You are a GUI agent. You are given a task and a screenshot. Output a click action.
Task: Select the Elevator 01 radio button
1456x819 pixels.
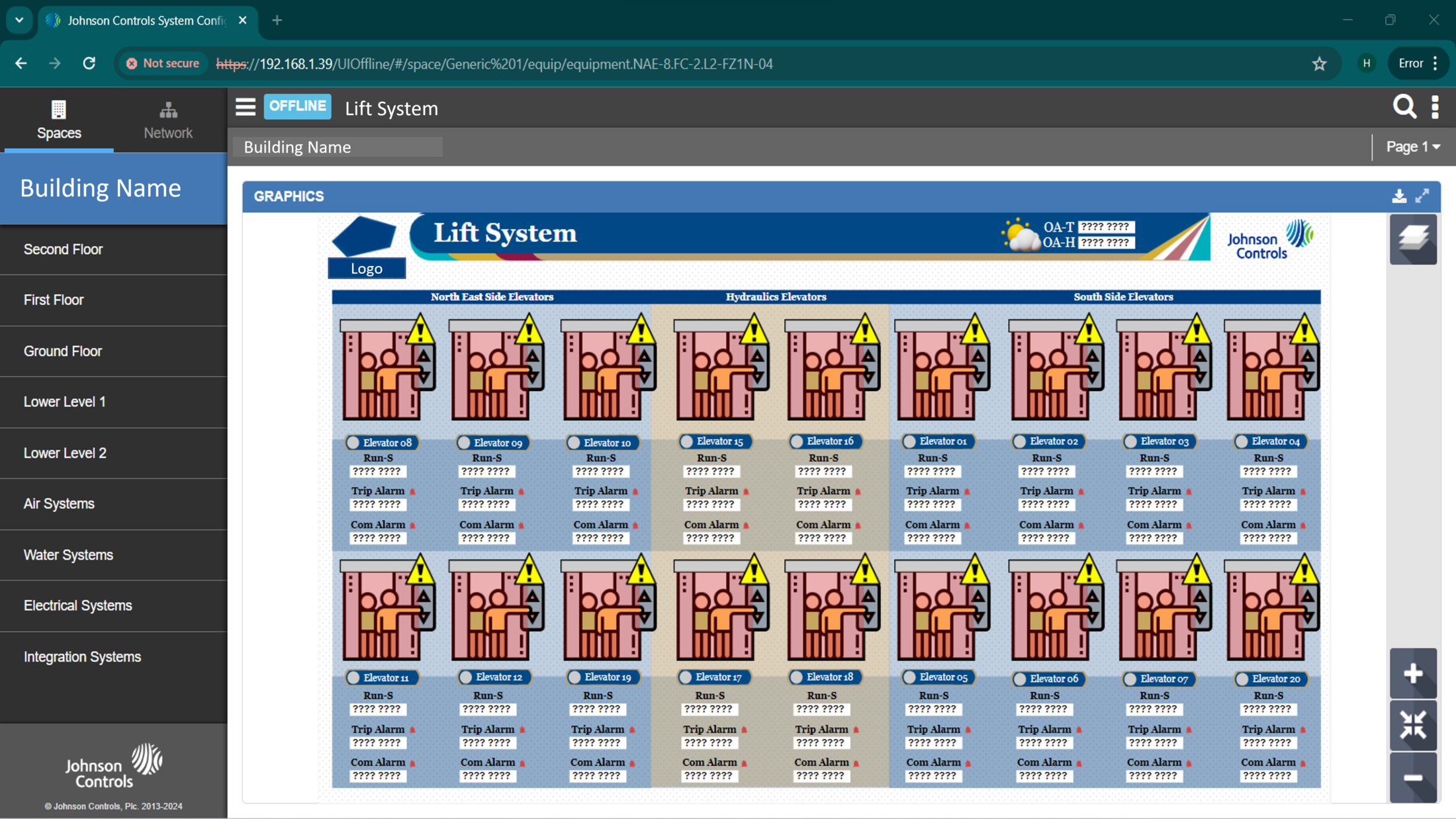911,441
